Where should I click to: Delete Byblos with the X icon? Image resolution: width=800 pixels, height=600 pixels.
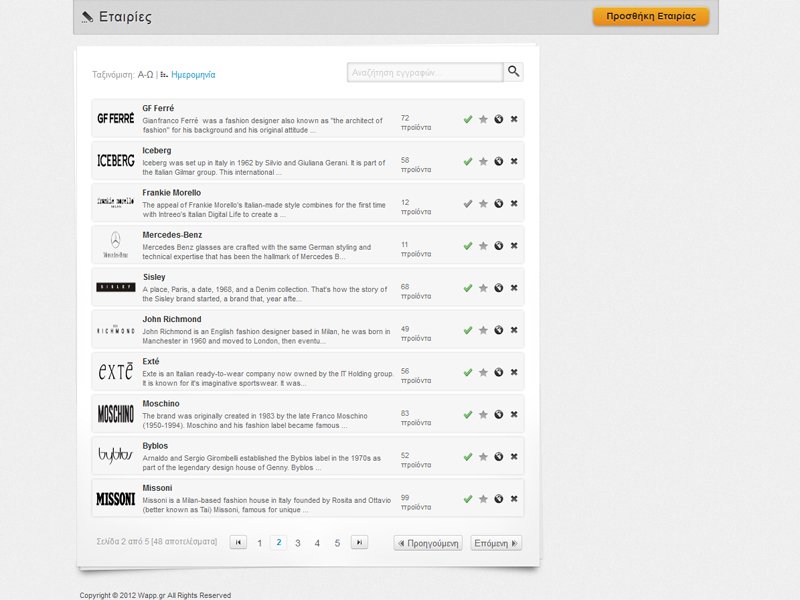point(514,457)
